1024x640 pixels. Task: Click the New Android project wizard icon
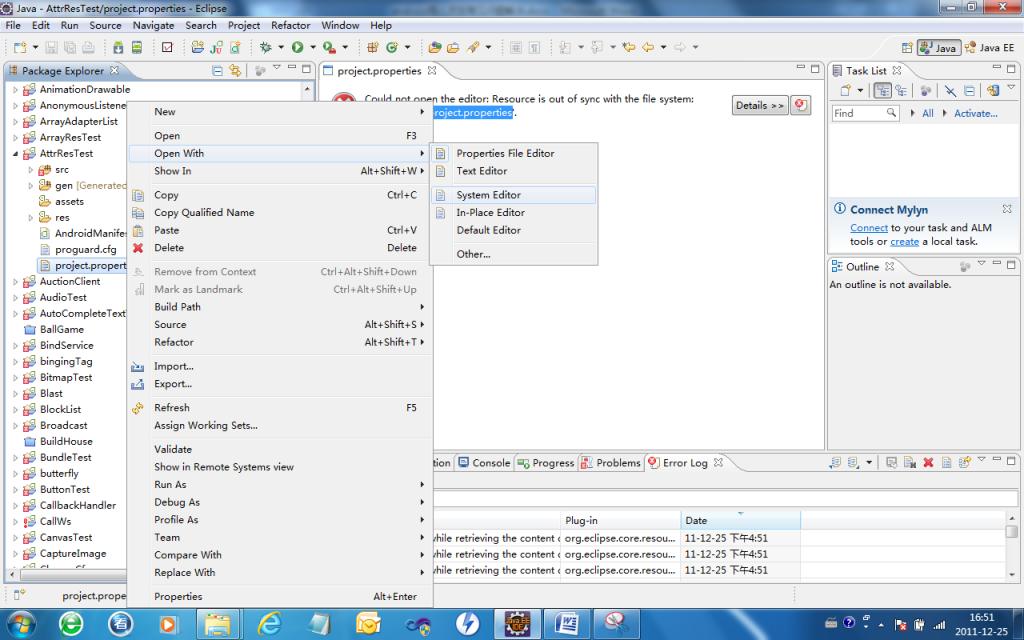(198, 47)
